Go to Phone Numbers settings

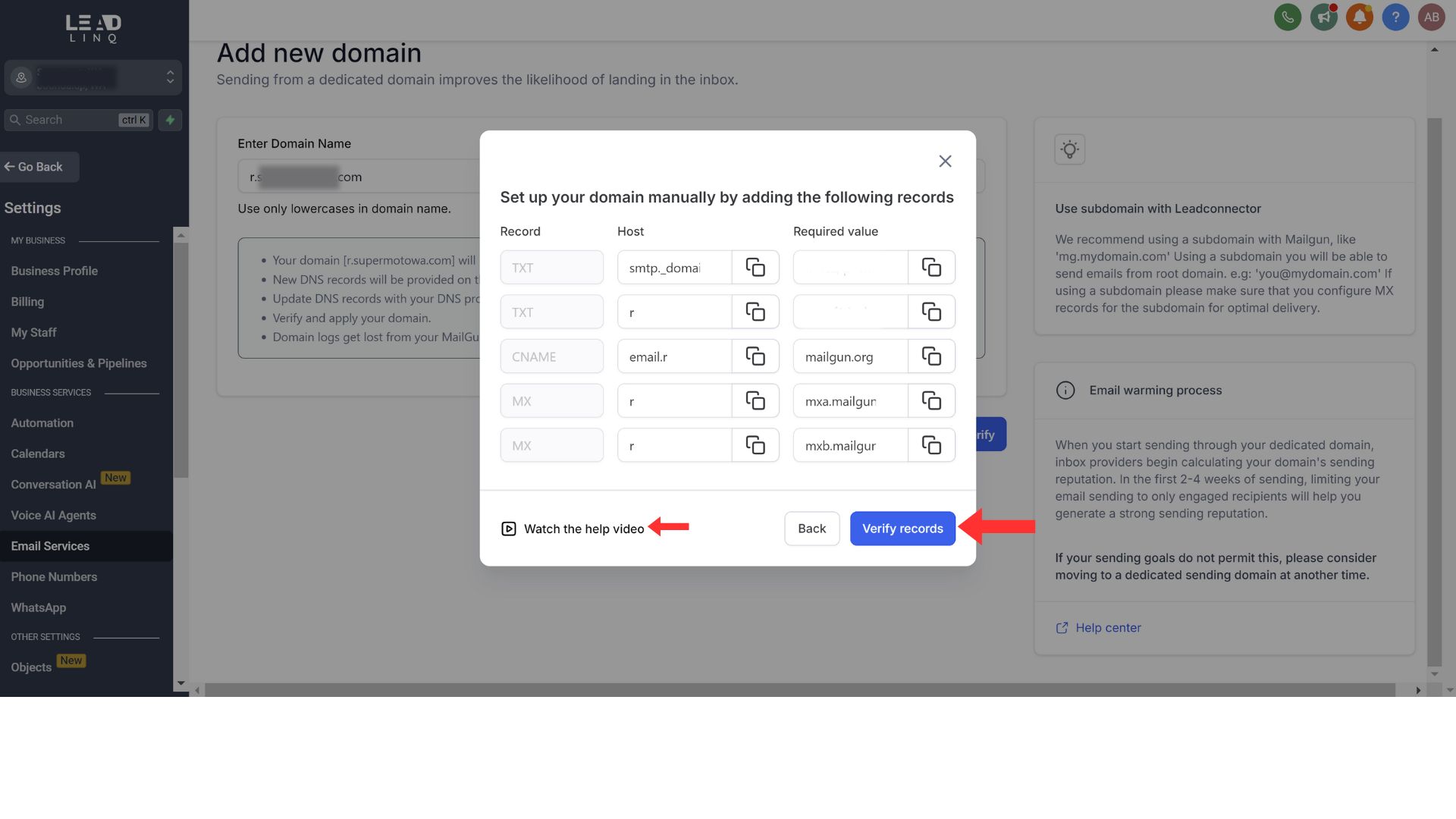pos(54,577)
